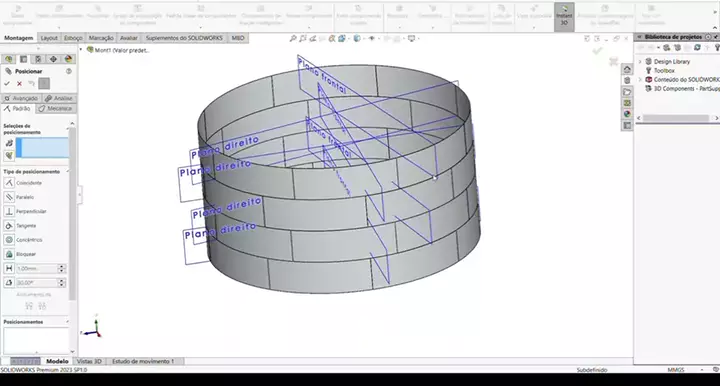
Task: Click Zoom to Fit magnifier icon
Action: [293, 39]
